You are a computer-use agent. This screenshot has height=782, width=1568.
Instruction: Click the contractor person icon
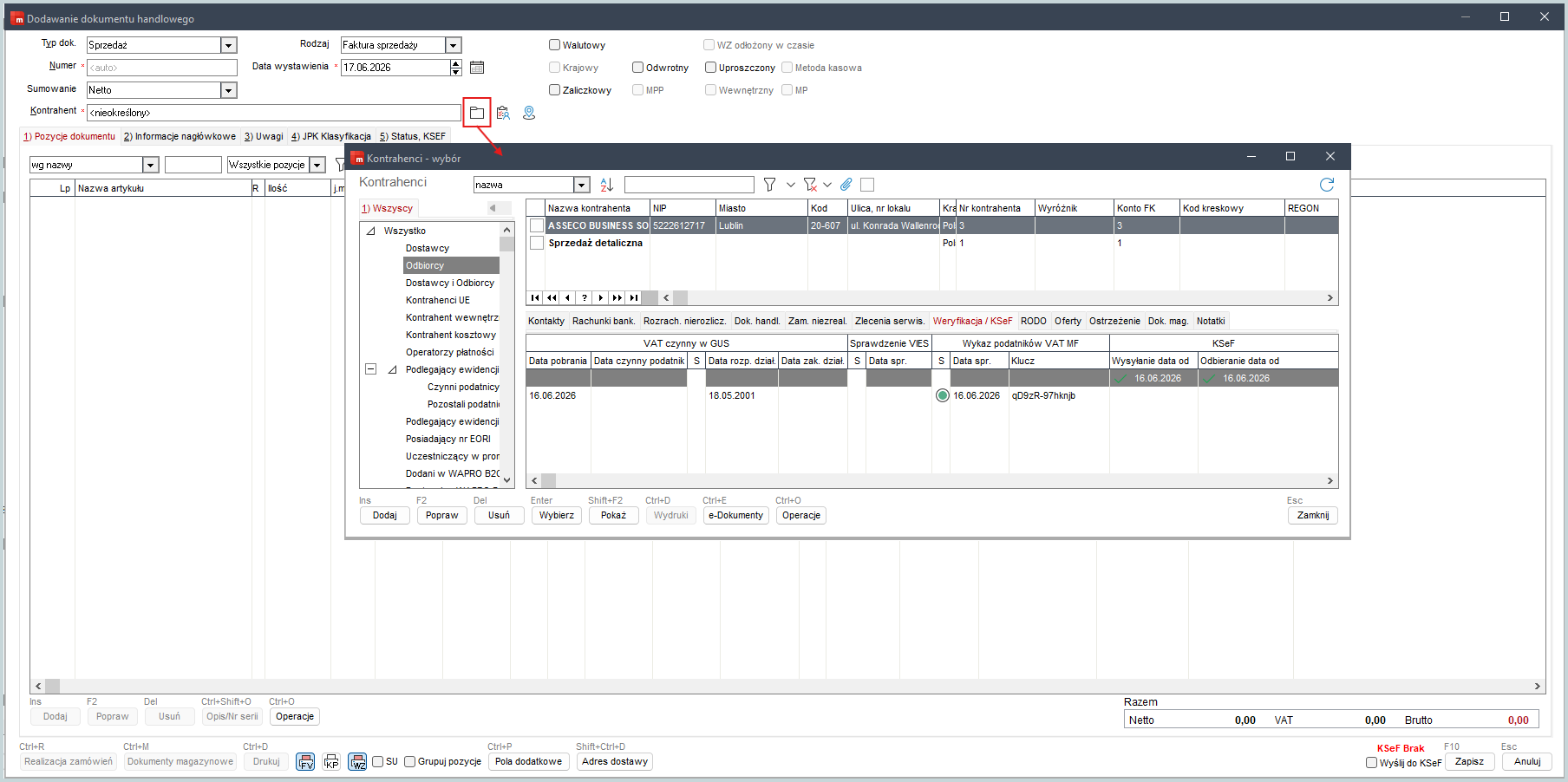pos(529,113)
